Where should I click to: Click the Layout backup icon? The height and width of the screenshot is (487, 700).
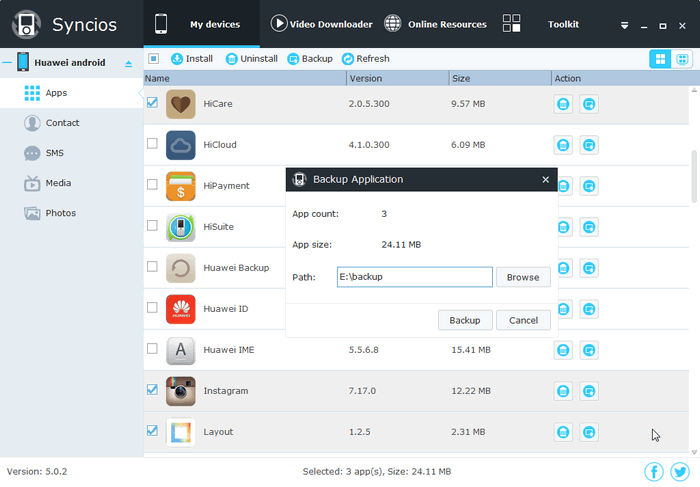coord(589,432)
